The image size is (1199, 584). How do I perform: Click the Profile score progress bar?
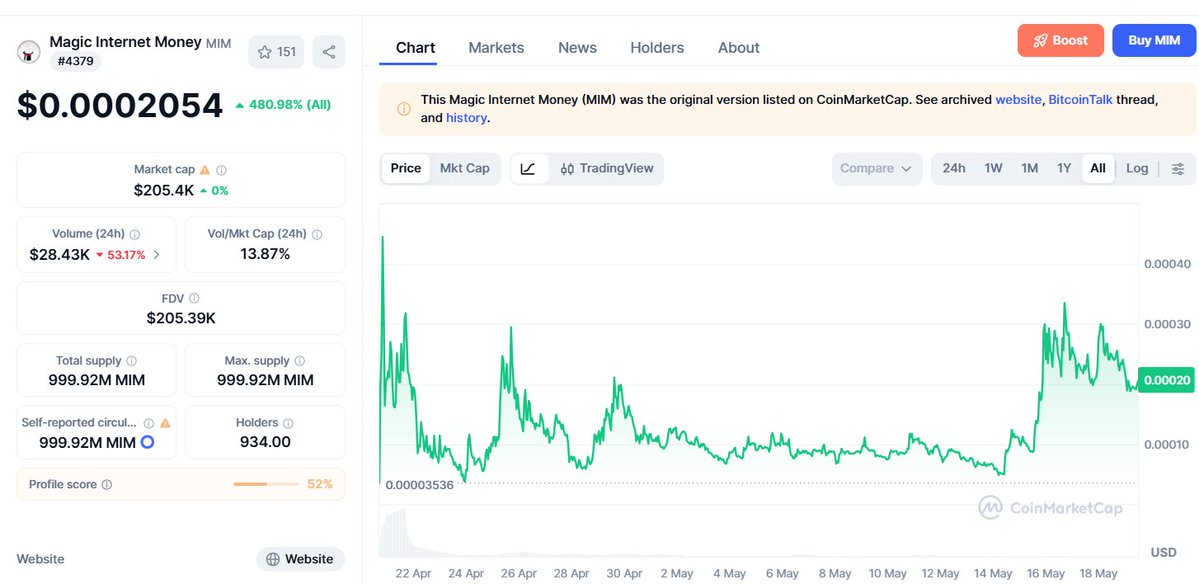coord(266,485)
